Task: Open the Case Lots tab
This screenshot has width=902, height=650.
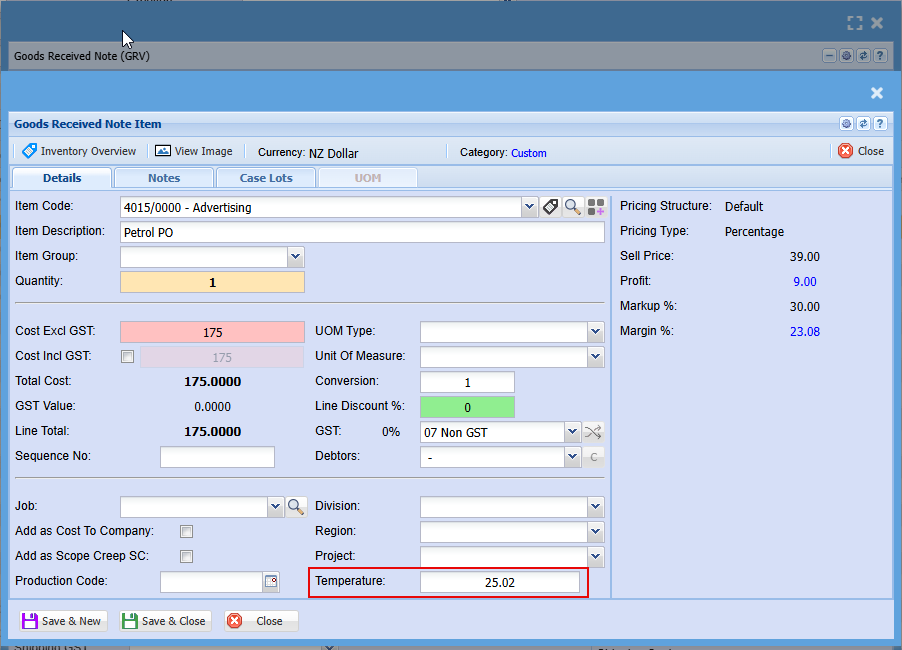Action: point(266,178)
